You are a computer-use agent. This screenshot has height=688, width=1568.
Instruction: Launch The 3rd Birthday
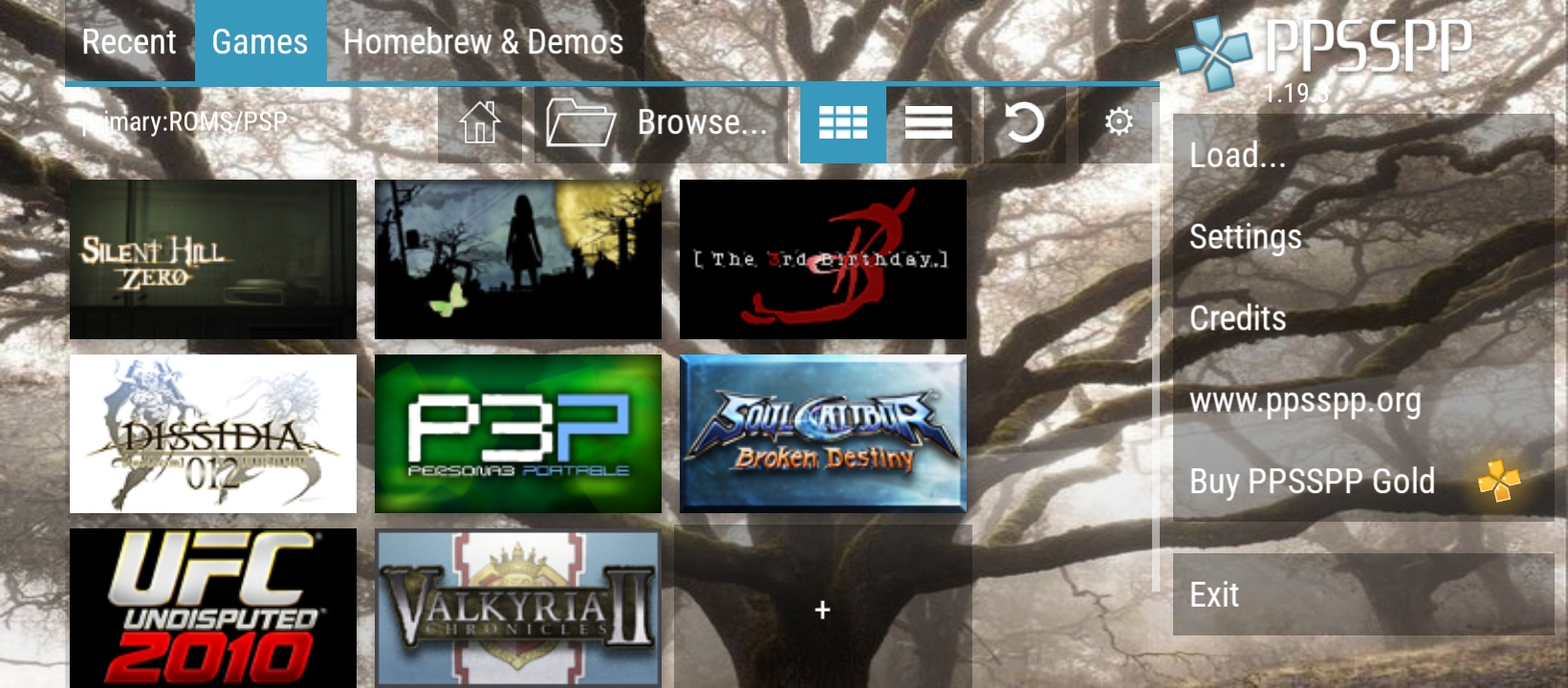point(823,259)
